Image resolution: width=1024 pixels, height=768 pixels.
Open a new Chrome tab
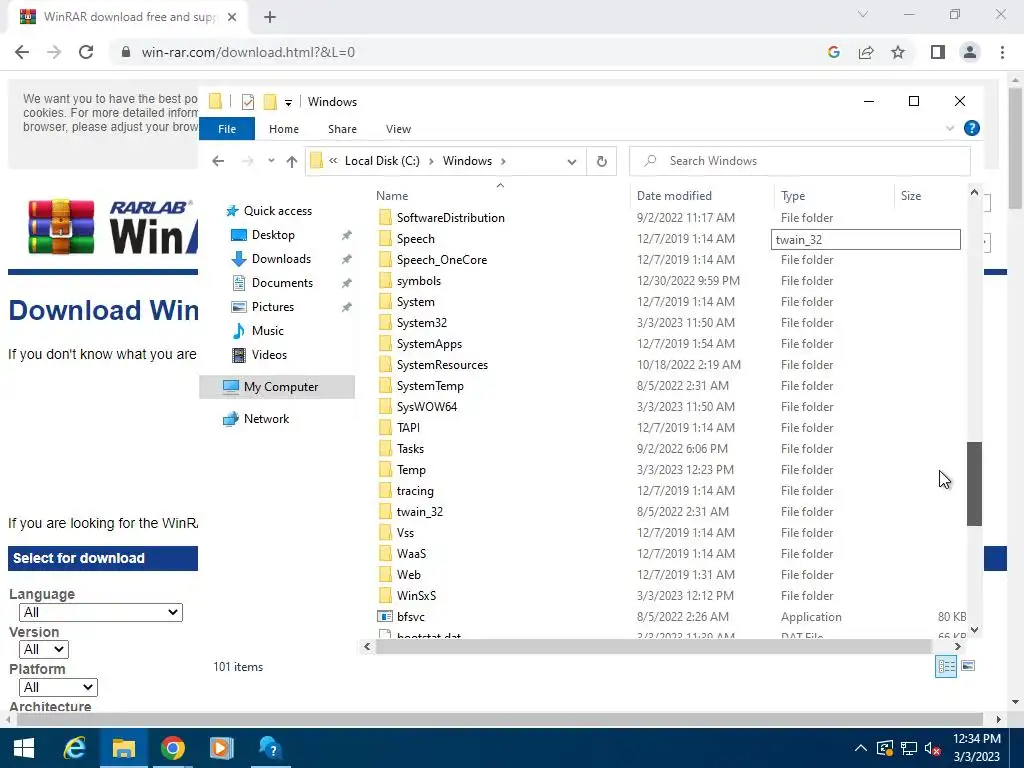coord(270,17)
